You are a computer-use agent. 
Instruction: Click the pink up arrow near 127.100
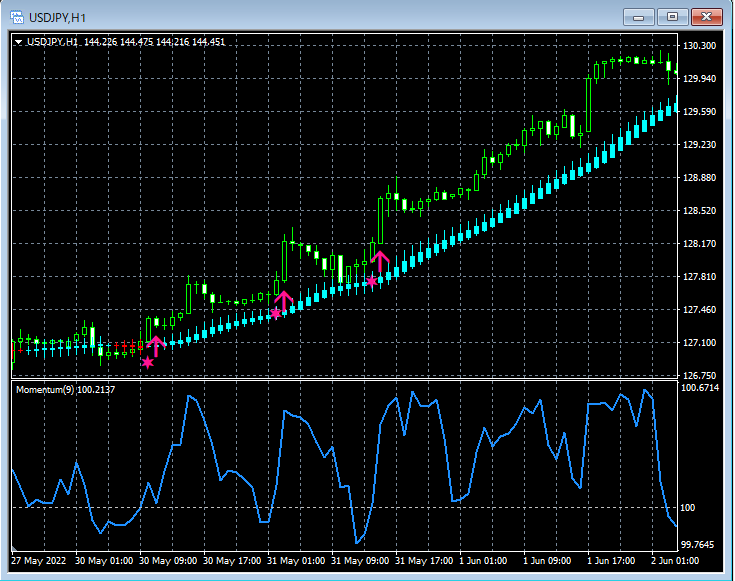pyautogui.click(x=156, y=347)
